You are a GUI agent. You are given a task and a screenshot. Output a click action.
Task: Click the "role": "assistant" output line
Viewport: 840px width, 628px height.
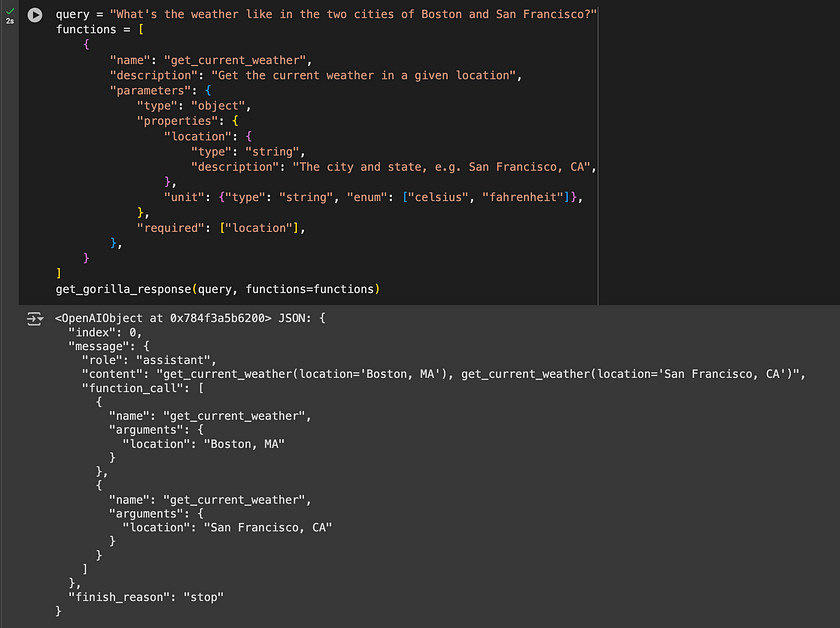(149, 360)
